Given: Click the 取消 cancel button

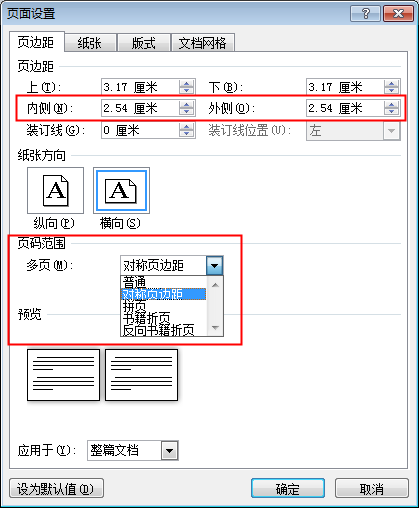Looking at the screenshot, I should pos(372,489).
